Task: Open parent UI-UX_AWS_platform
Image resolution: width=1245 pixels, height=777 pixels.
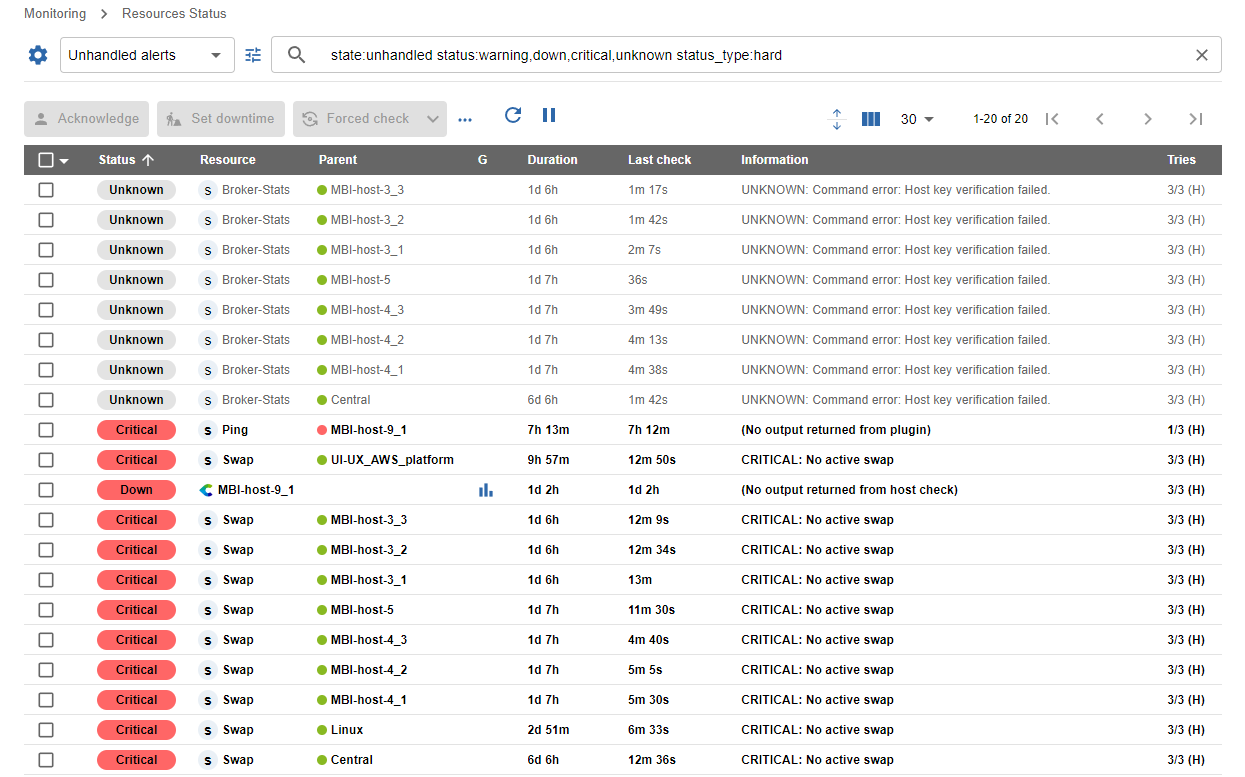Action: 392,460
